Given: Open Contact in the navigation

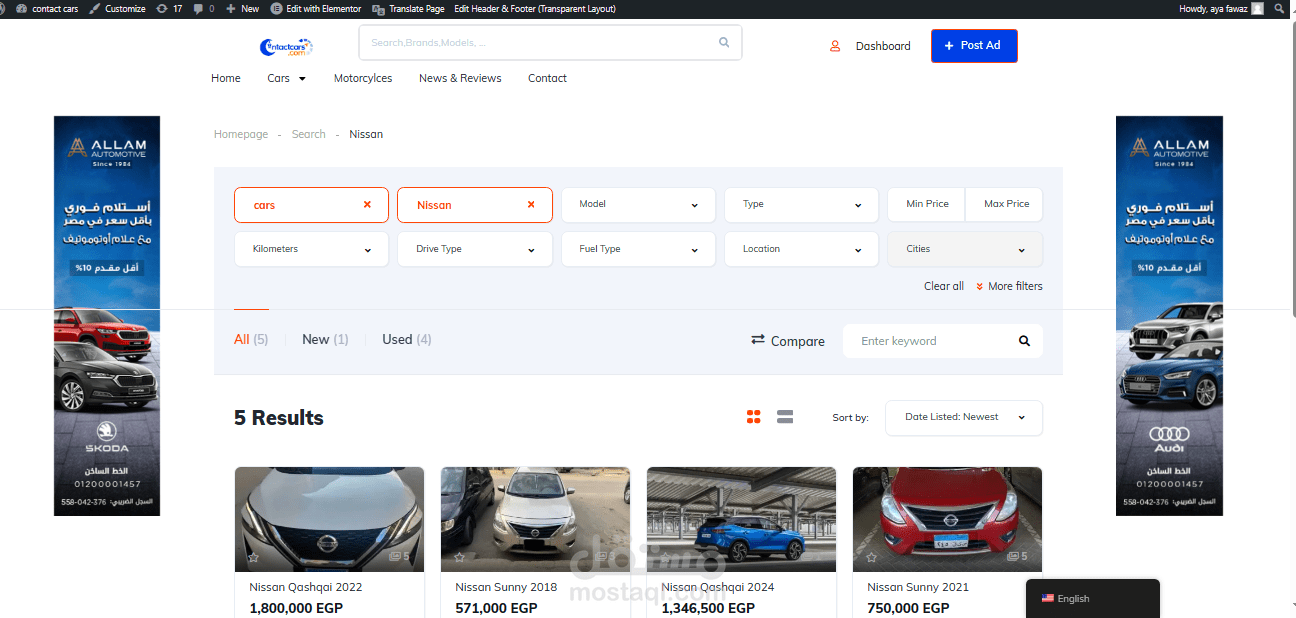Looking at the screenshot, I should [547, 78].
